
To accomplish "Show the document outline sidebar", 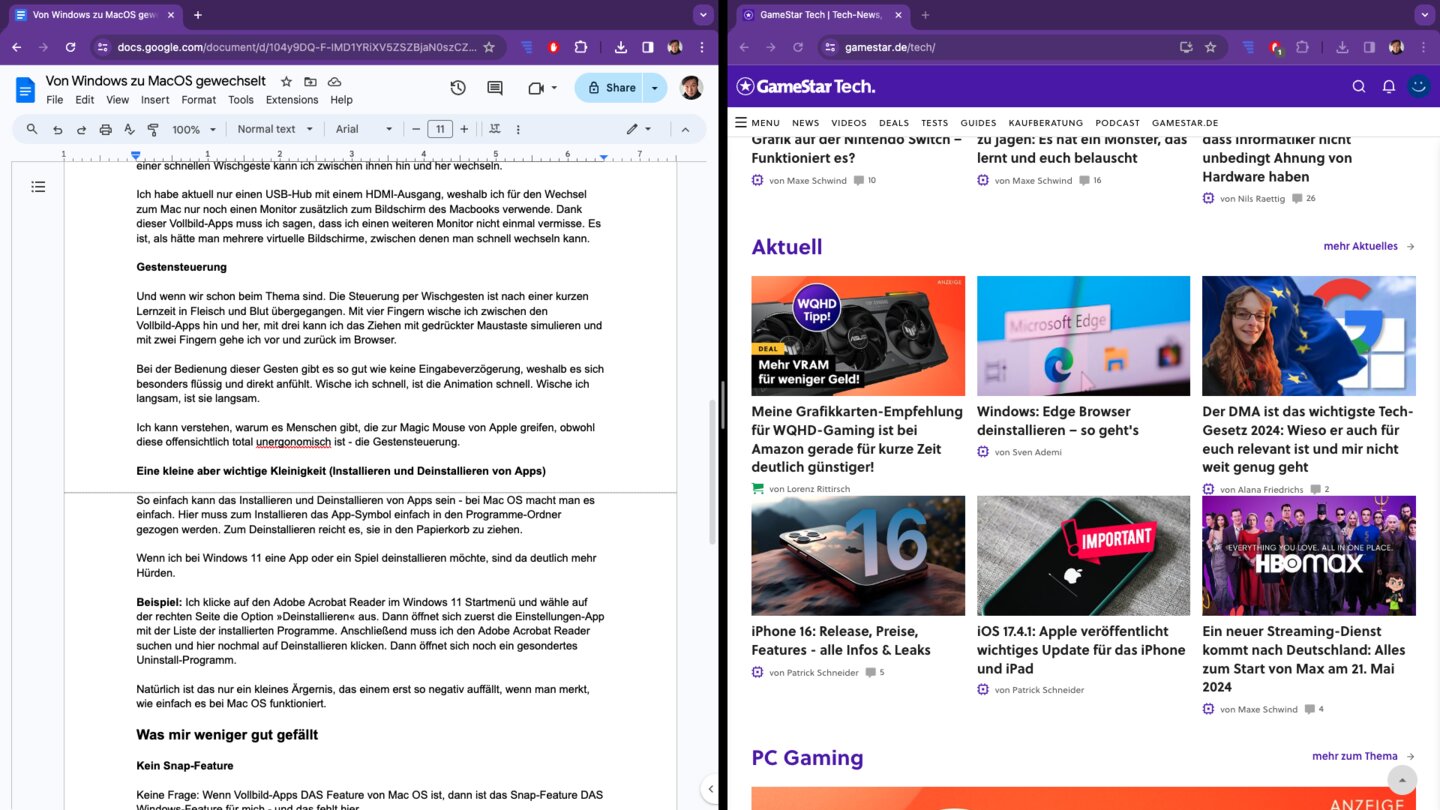I will [38, 187].
